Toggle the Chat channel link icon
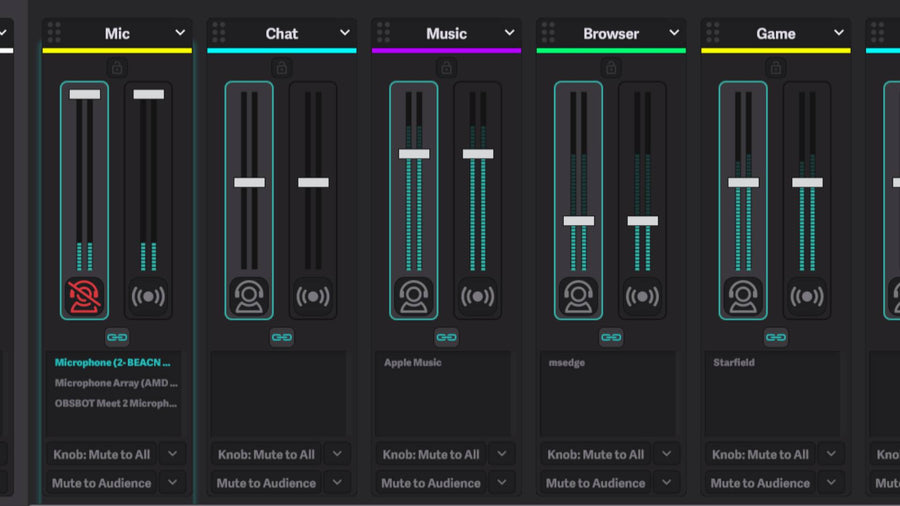The height and width of the screenshot is (506, 900). 282,337
